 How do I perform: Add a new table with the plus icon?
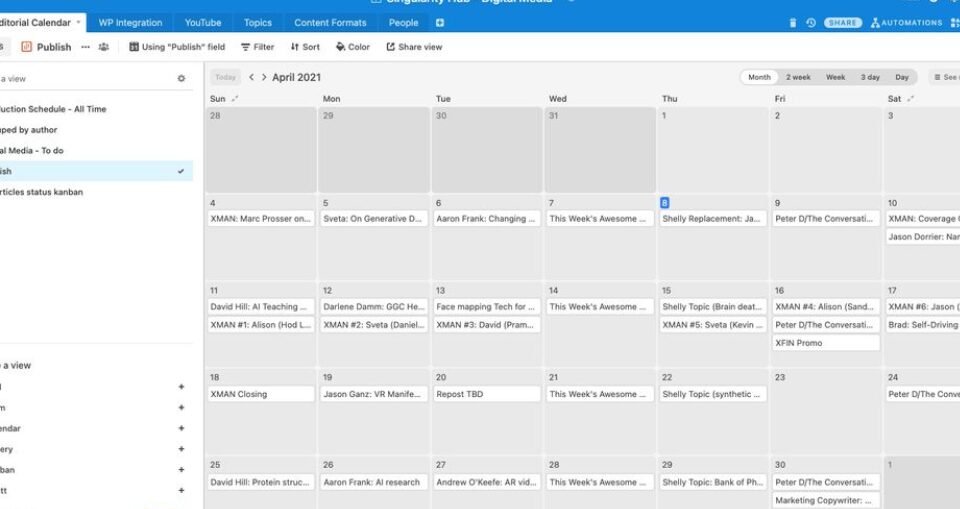tap(440, 23)
